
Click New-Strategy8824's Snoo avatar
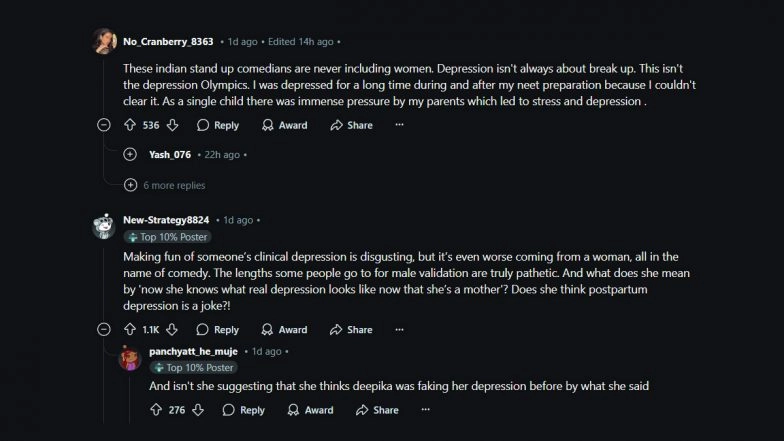coord(104,226)
